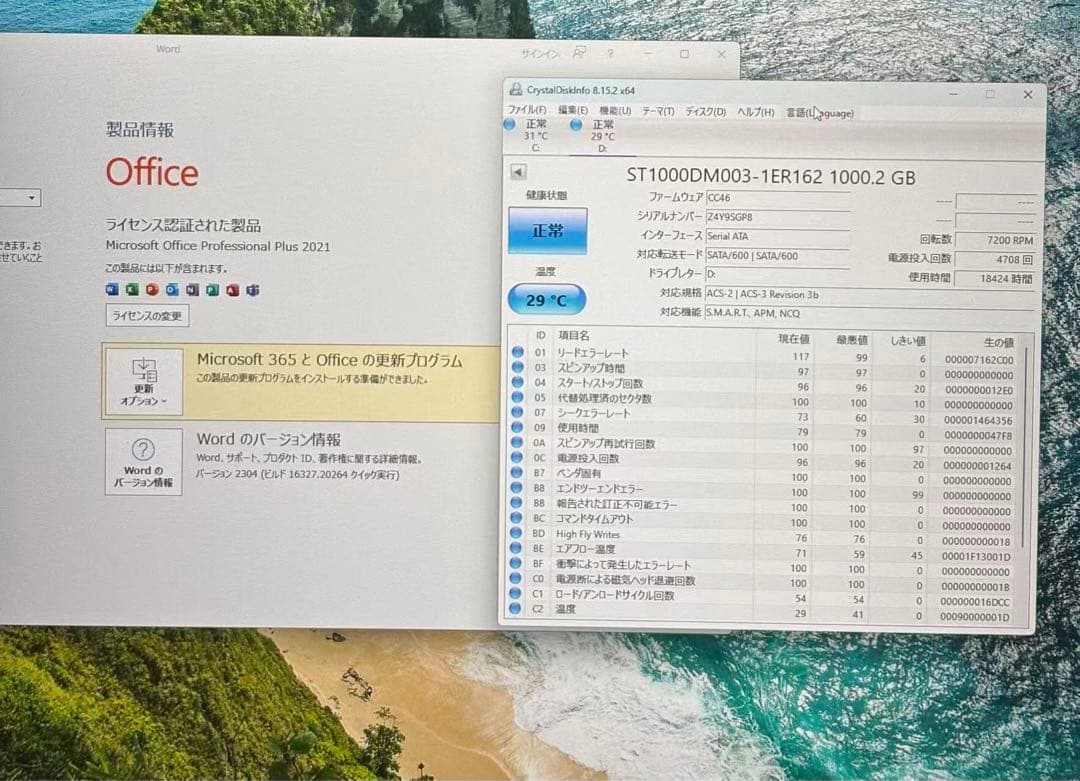Viewport: 1080px width, 781px height.
Task: Open the 更新オプション dropdown
Action: coord(144,381)
